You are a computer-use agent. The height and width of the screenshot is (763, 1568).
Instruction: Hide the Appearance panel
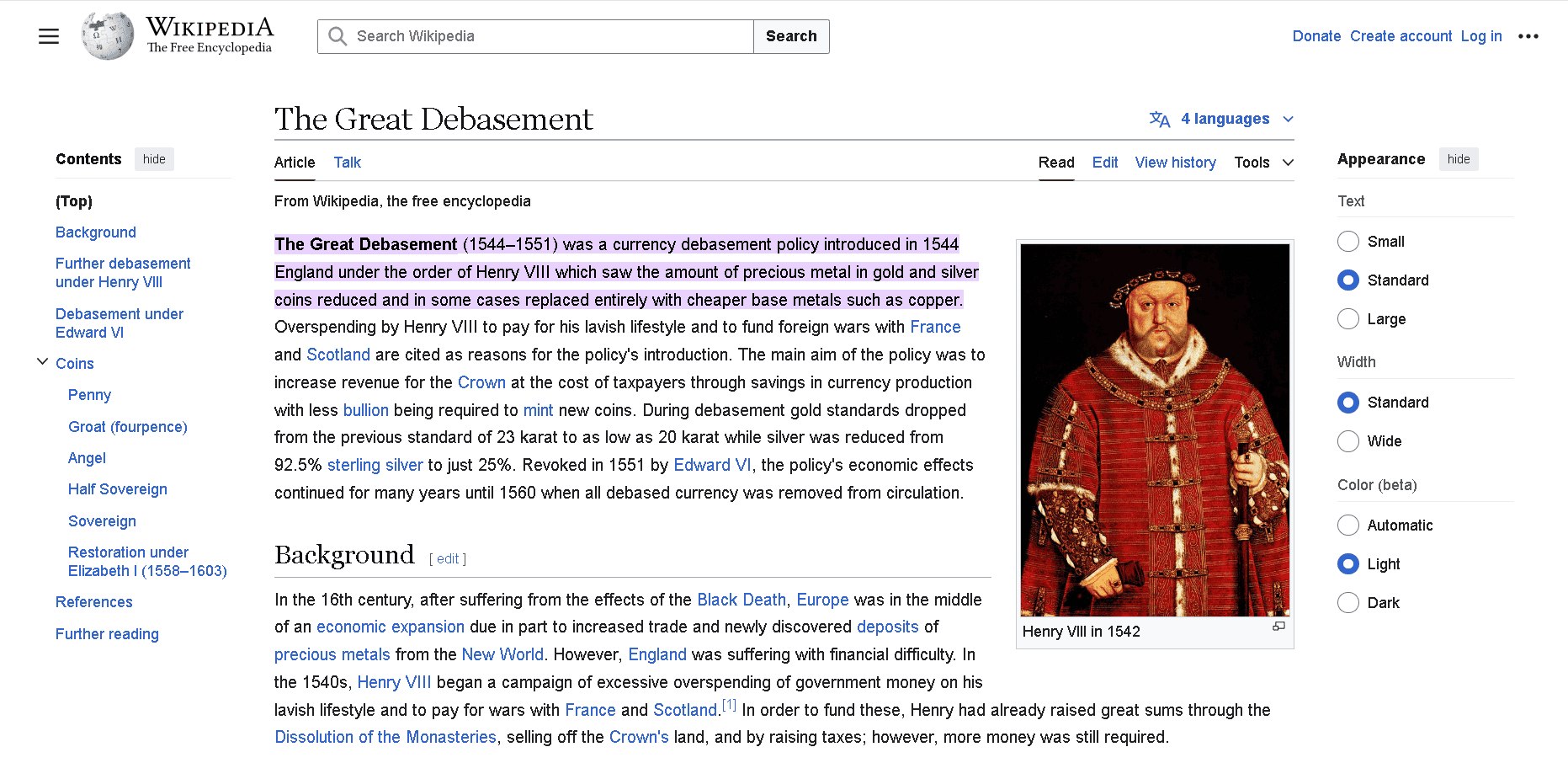1459,159
